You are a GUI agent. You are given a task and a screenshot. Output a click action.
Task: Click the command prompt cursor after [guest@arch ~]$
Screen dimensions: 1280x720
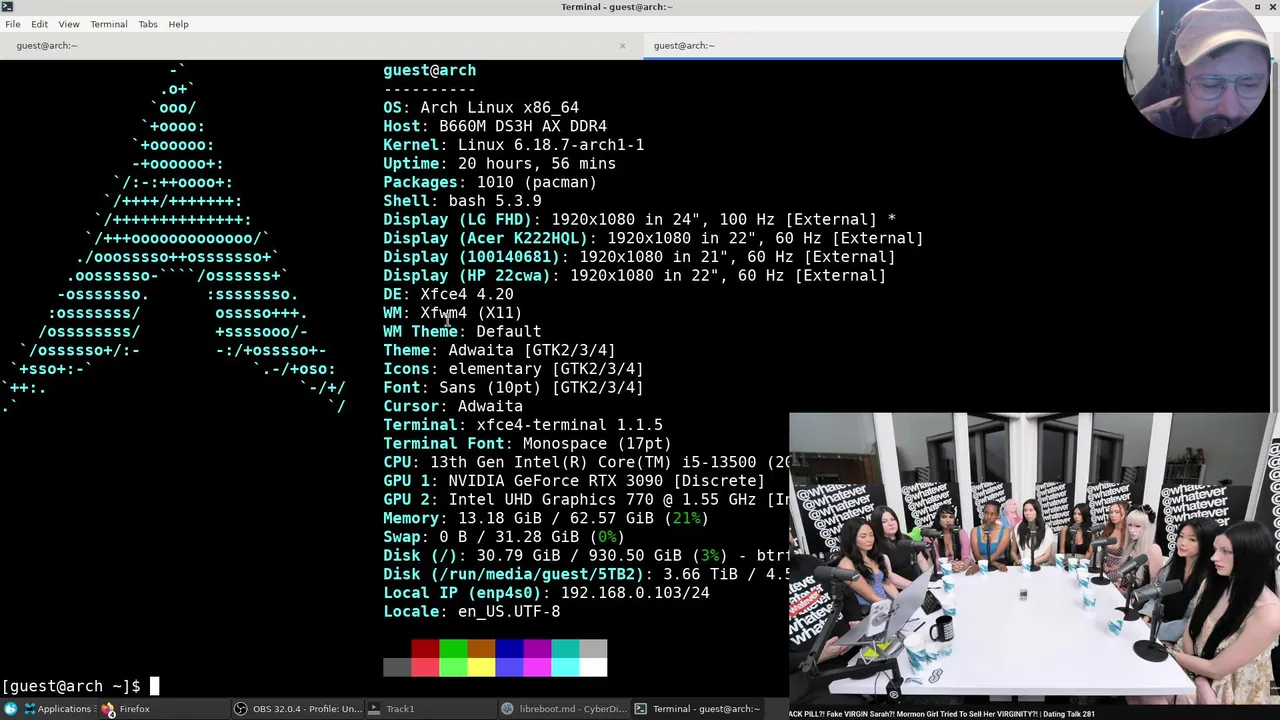[154, 686]
